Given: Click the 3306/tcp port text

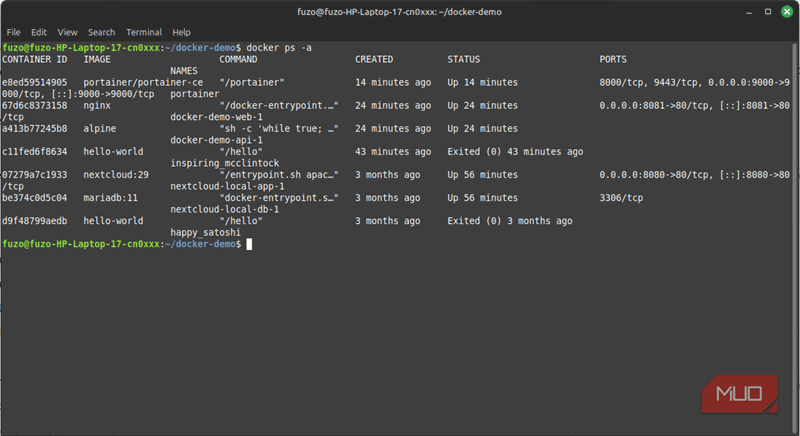Looking at the screenshot, I should point(623,198).
